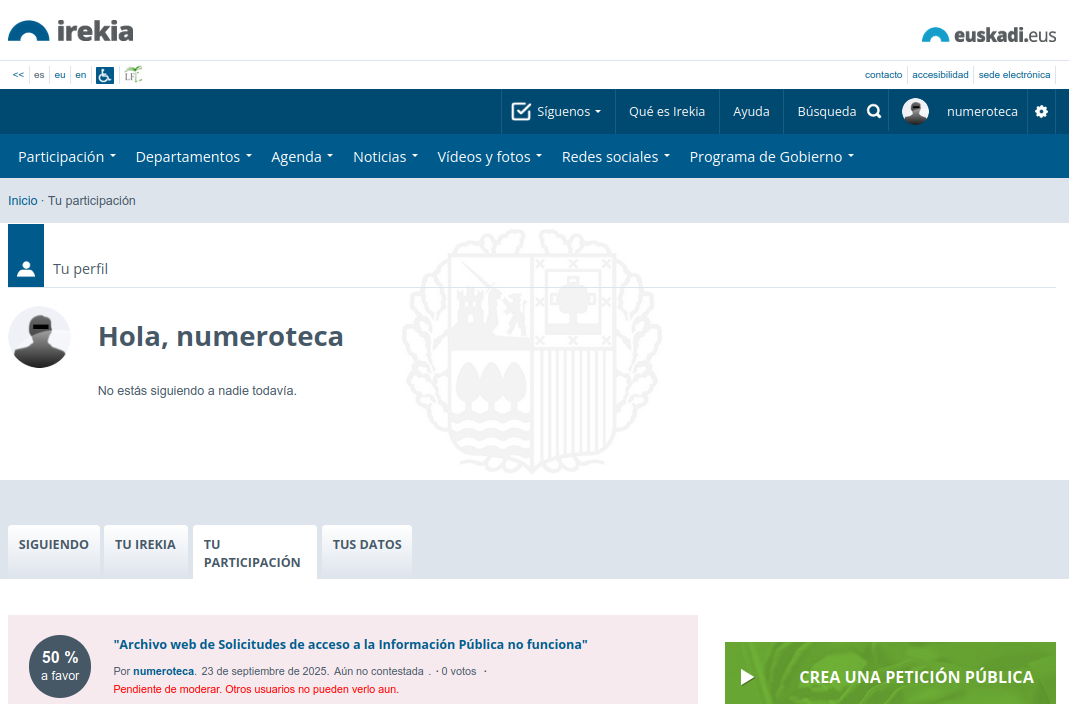This screenshot has width=1069, height=704.
Task: Switch language to Basque (eu)
Action: click(60, 75)
